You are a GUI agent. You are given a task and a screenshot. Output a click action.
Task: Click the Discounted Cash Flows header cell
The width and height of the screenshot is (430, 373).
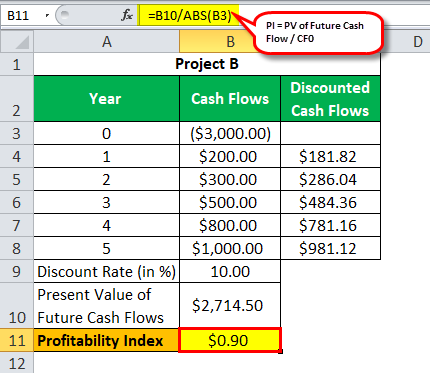pyautogui.click(x=330, y=99)
